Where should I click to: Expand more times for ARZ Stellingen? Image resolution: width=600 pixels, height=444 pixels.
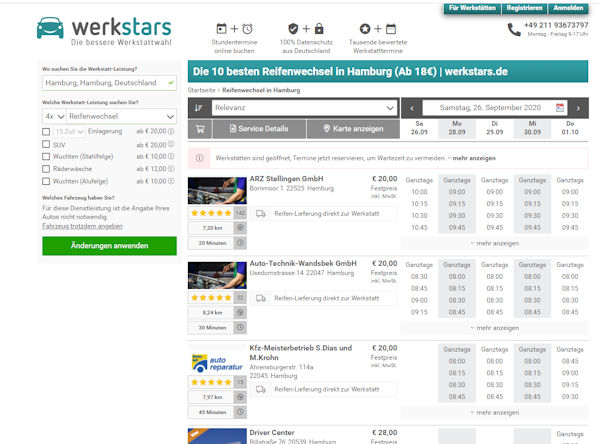click(x=494, y=243)
